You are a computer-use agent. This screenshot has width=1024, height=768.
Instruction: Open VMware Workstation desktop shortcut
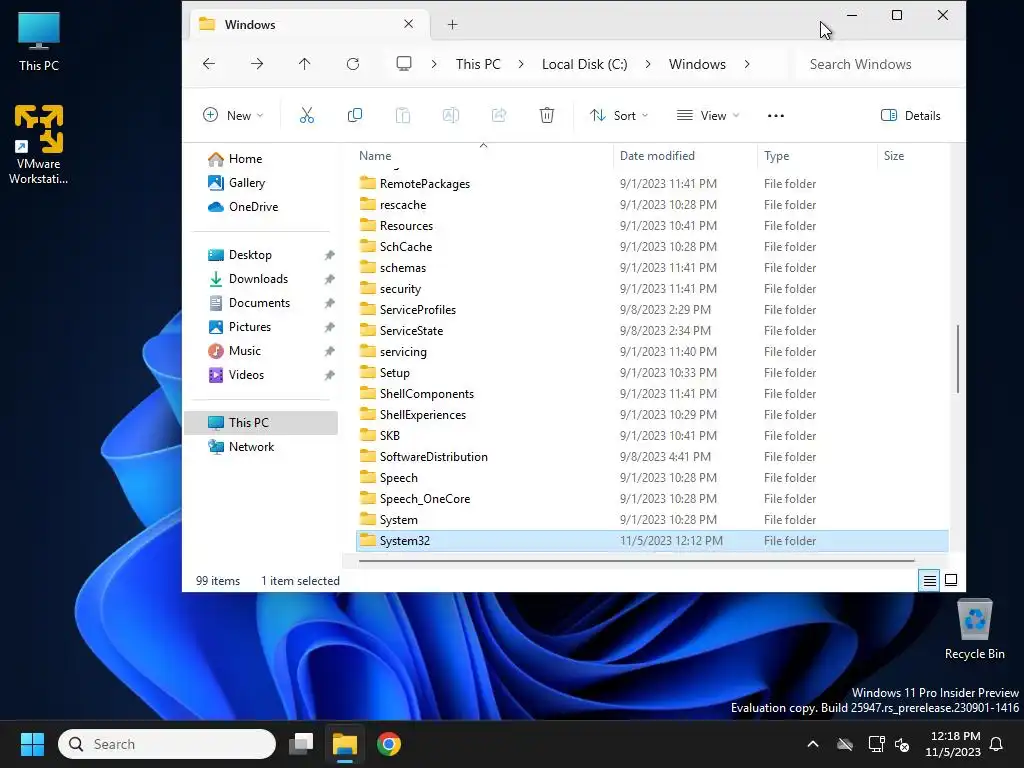coord(39,144)
